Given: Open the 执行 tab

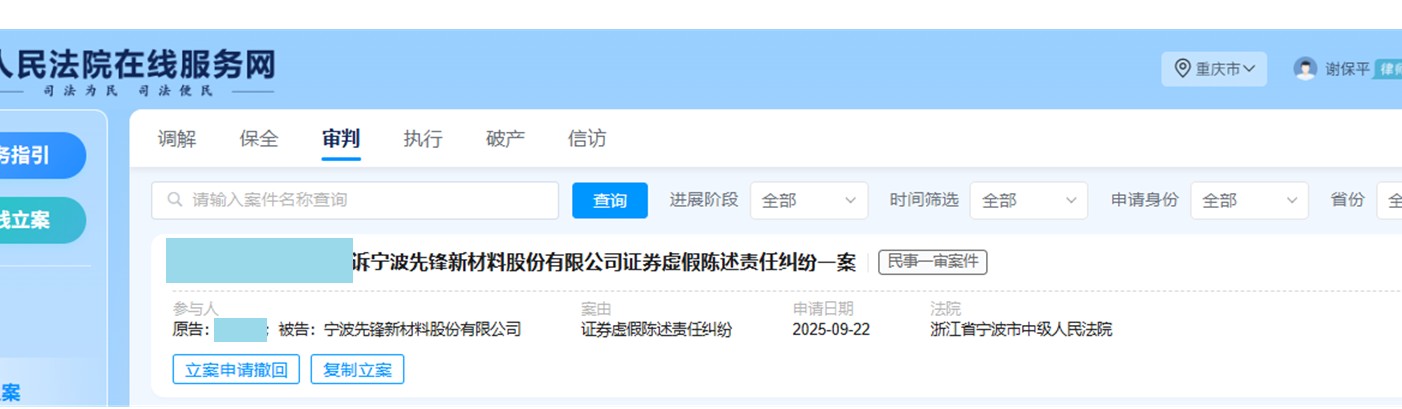Looking at the screenshot, I should pos(423,139).
